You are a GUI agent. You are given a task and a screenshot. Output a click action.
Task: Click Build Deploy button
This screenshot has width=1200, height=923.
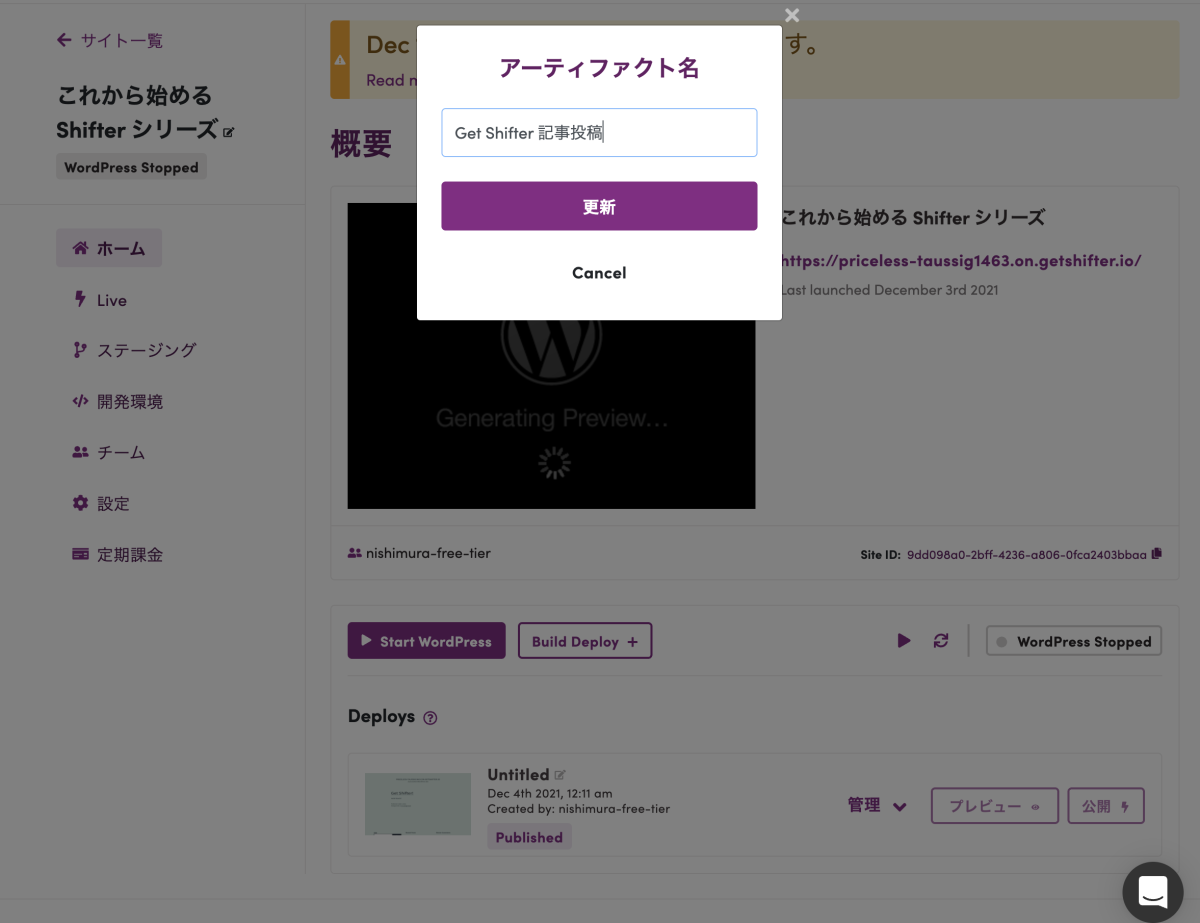[585, 641]
